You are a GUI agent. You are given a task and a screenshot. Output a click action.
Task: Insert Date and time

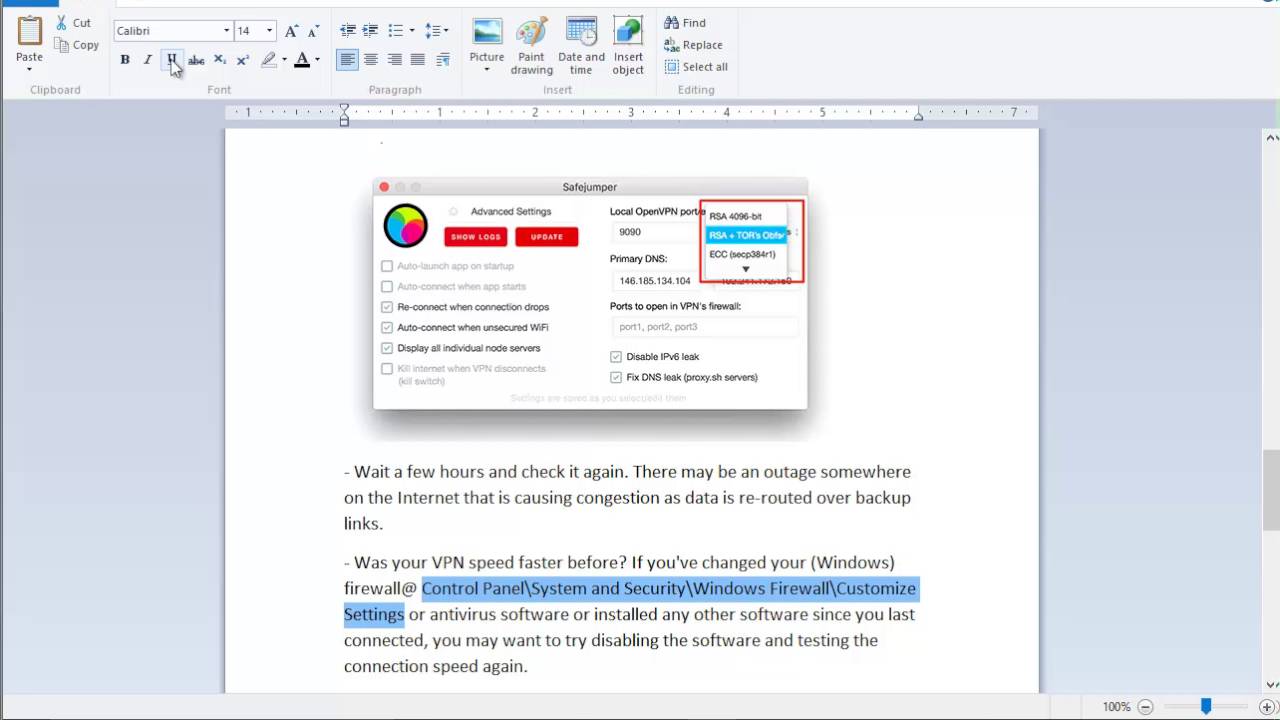tap(581, 45)
